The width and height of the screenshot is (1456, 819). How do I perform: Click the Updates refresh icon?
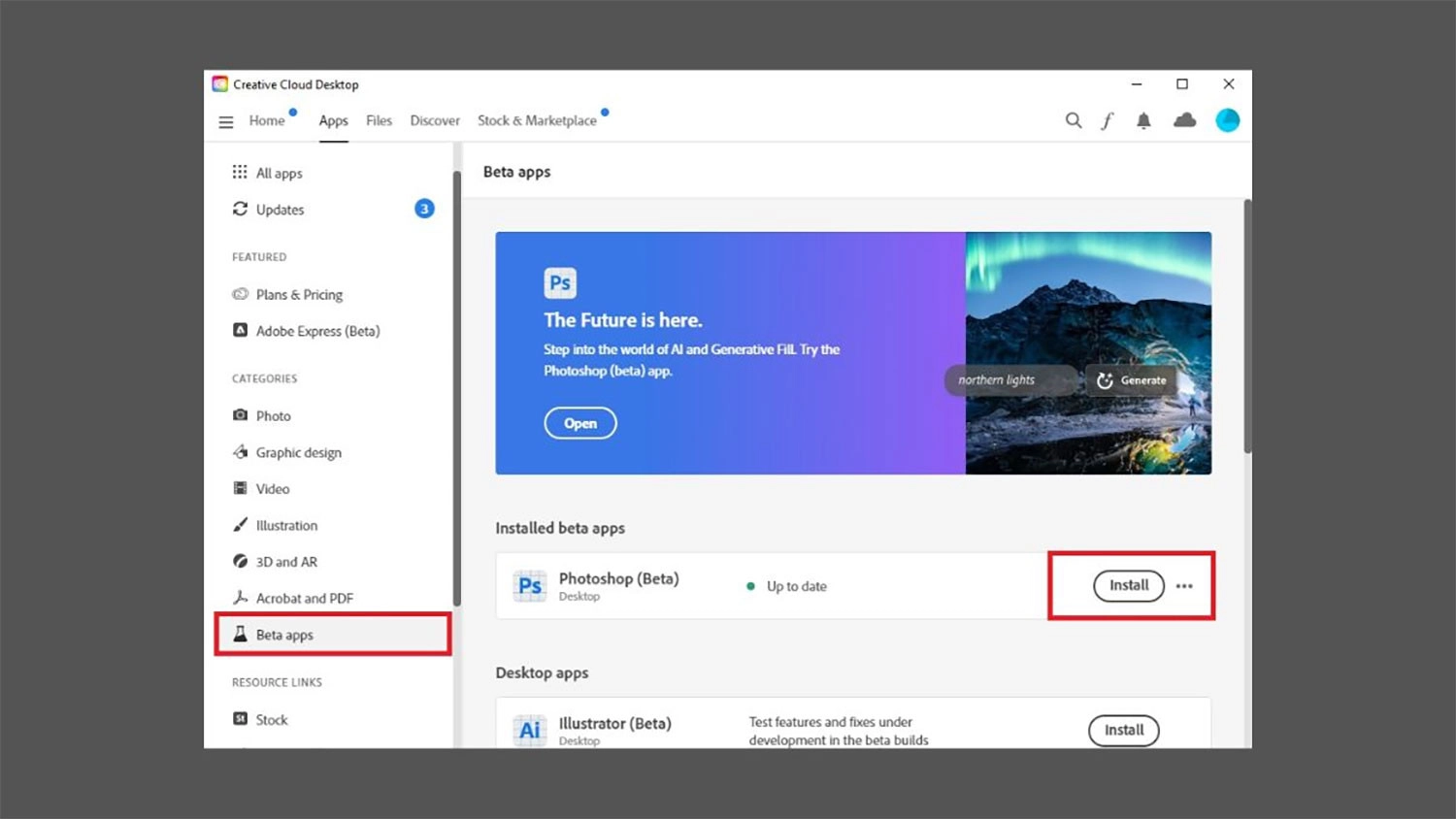240,209
